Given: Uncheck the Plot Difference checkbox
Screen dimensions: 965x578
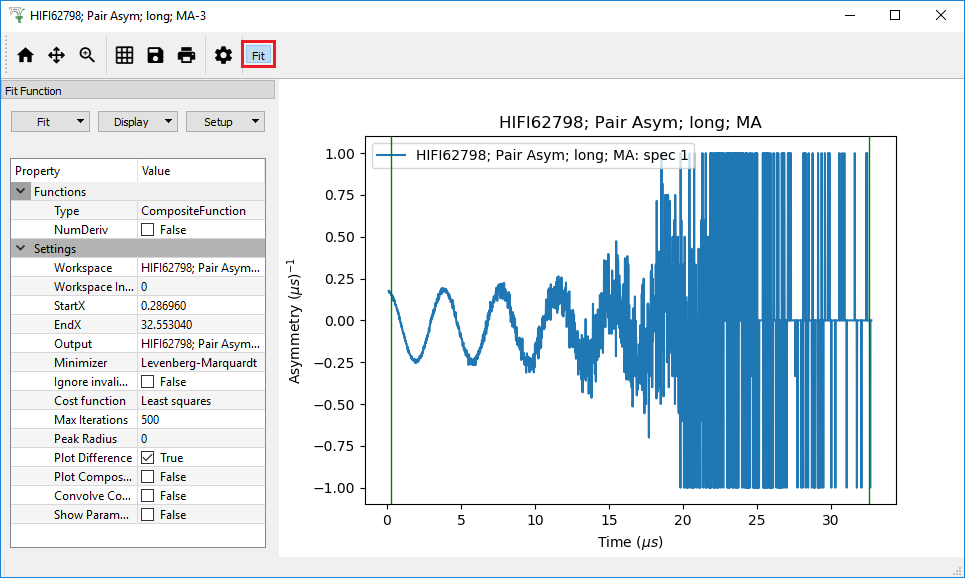Looking at the screenshot, I should (148, 458).
